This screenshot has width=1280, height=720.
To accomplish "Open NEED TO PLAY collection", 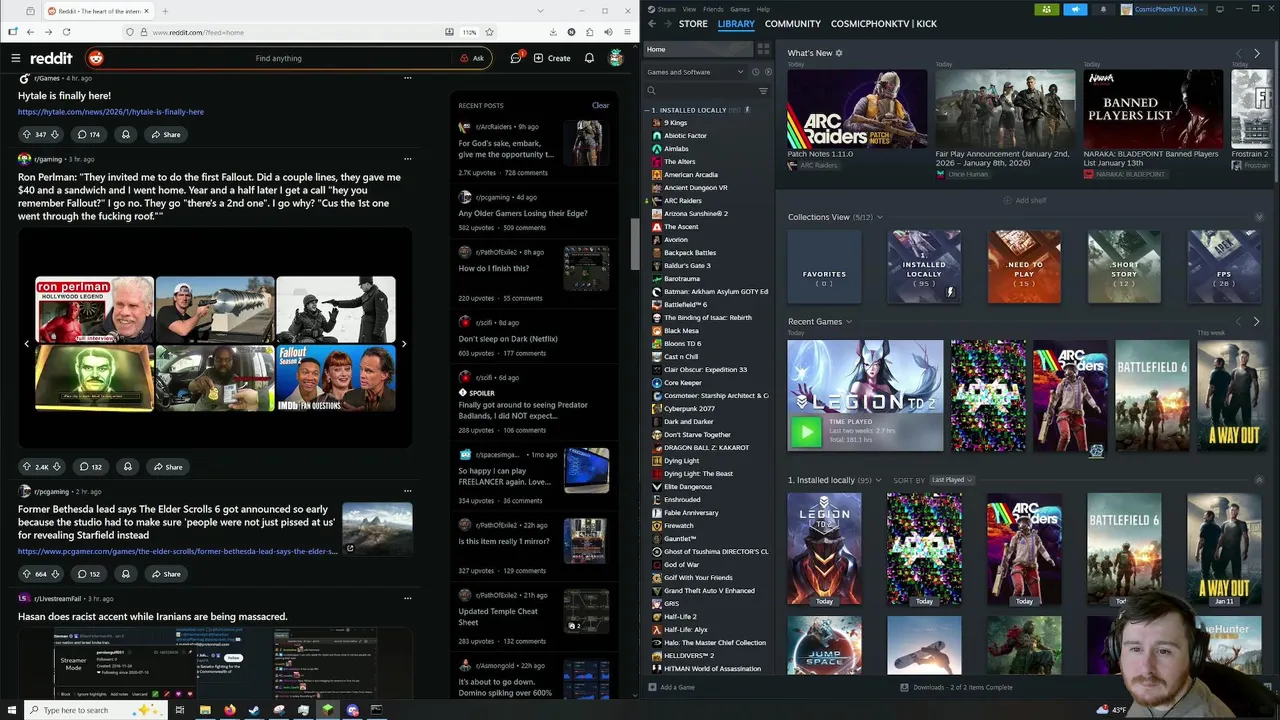I will [x=1024, y=267].
